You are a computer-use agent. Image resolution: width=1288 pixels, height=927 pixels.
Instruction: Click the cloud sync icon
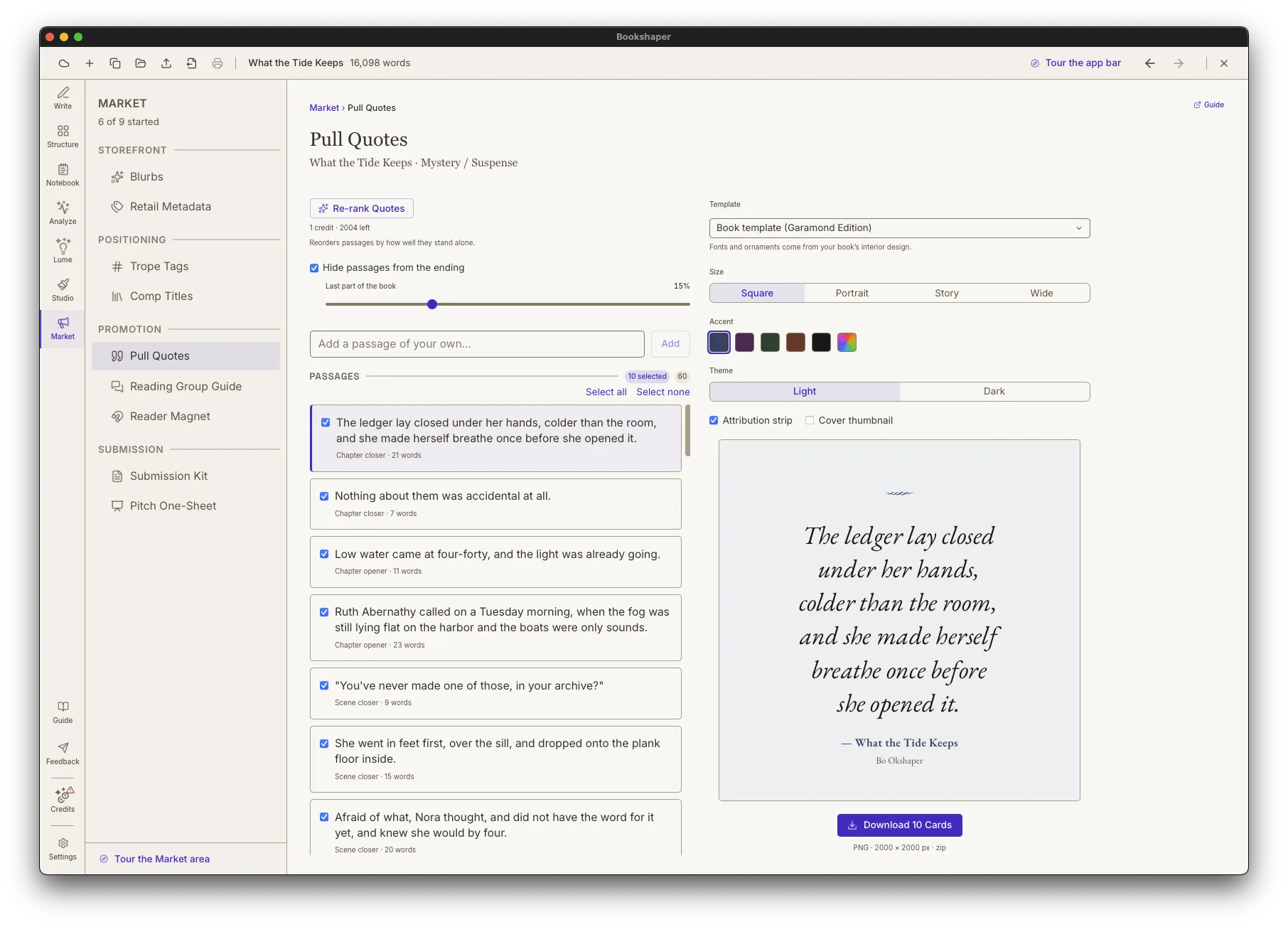tap(64, 63)
